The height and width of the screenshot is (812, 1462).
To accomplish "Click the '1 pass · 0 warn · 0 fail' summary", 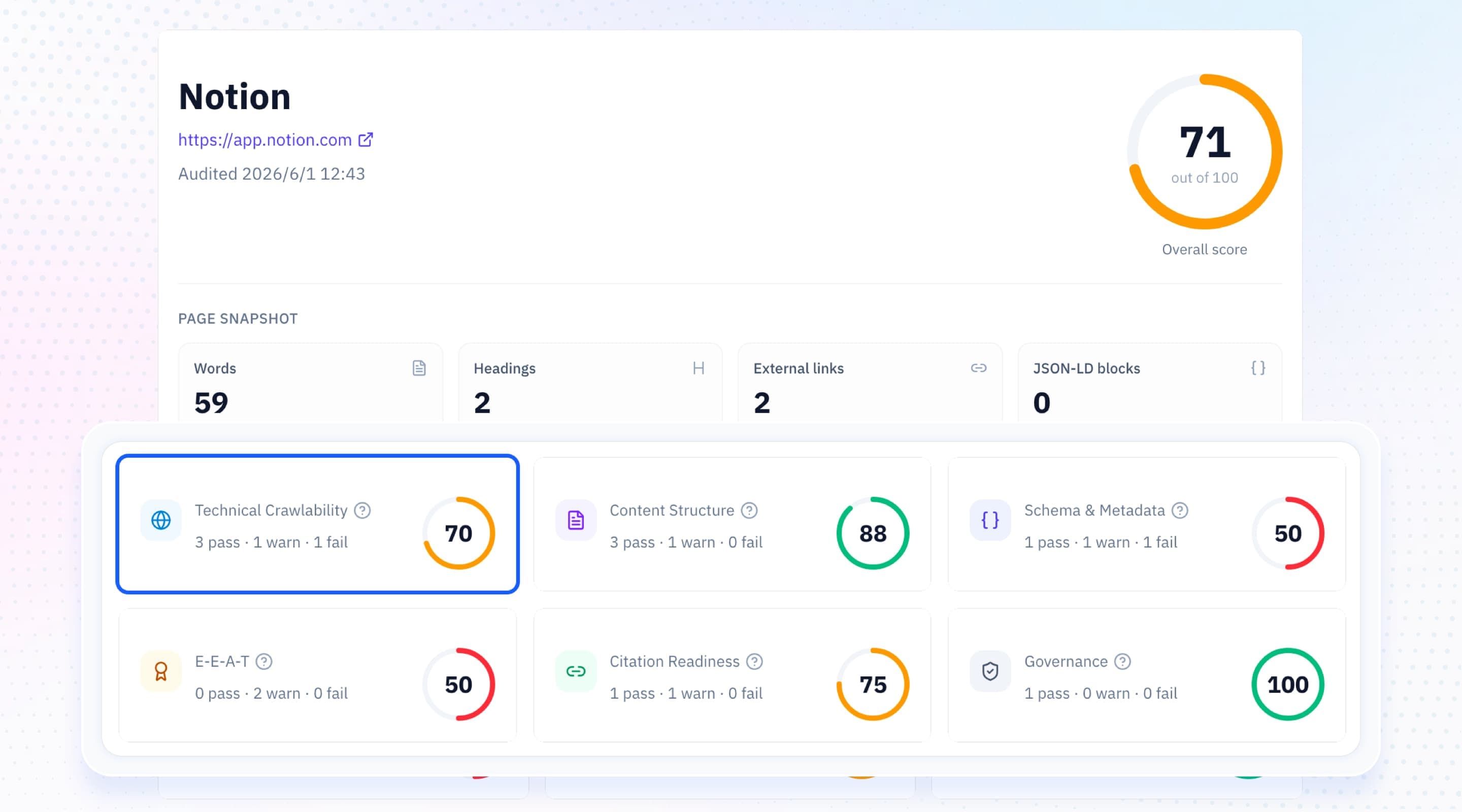I will coord(1101,693).
